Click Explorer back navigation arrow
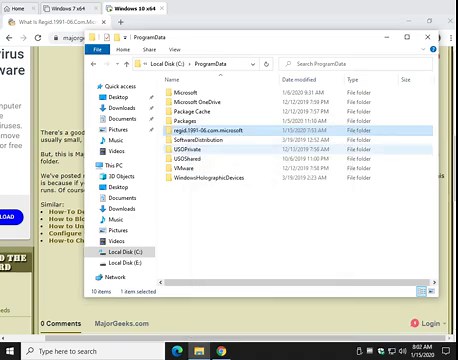The width and height of the screenshot is (458, 360). (93, 64)
